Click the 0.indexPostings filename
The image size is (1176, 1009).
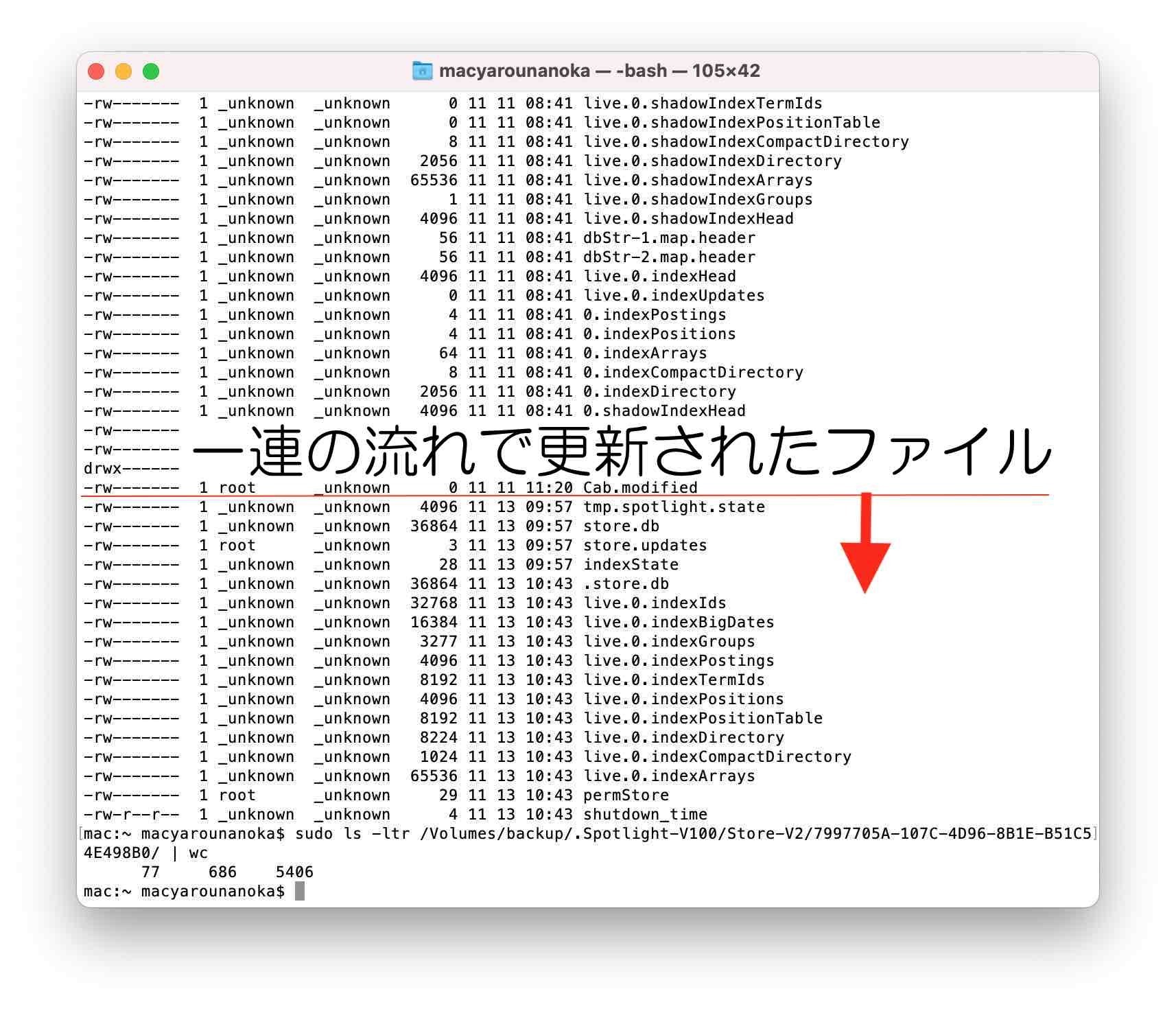(655, 314)
